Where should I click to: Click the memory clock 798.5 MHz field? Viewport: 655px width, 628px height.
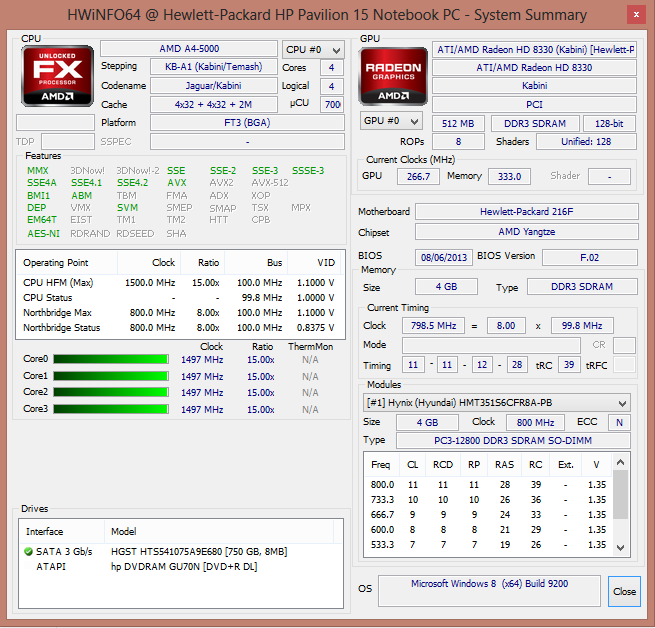tap(433, 325)
